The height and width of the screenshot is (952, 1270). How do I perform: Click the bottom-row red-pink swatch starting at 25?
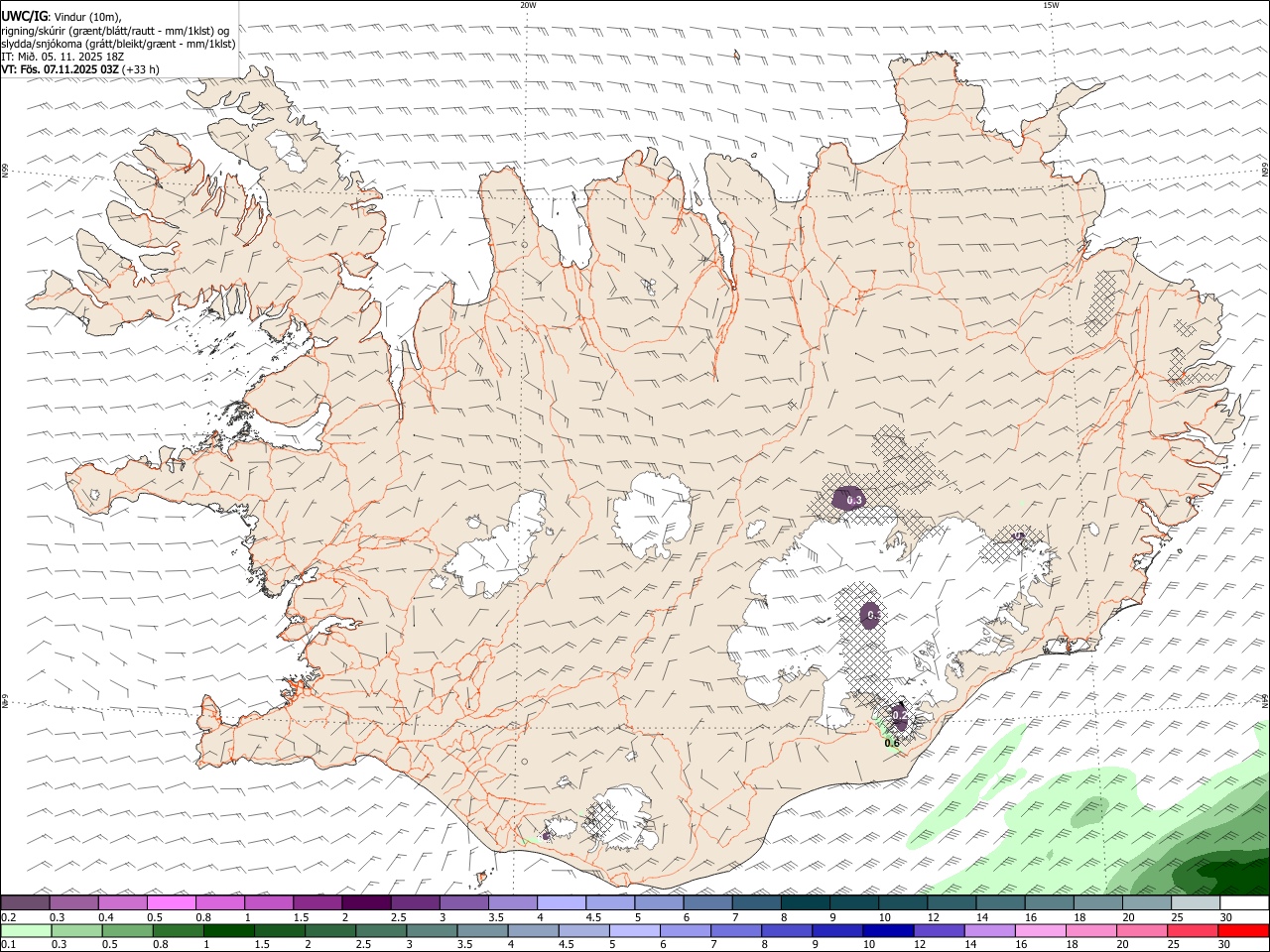[x=1193, y=930]
